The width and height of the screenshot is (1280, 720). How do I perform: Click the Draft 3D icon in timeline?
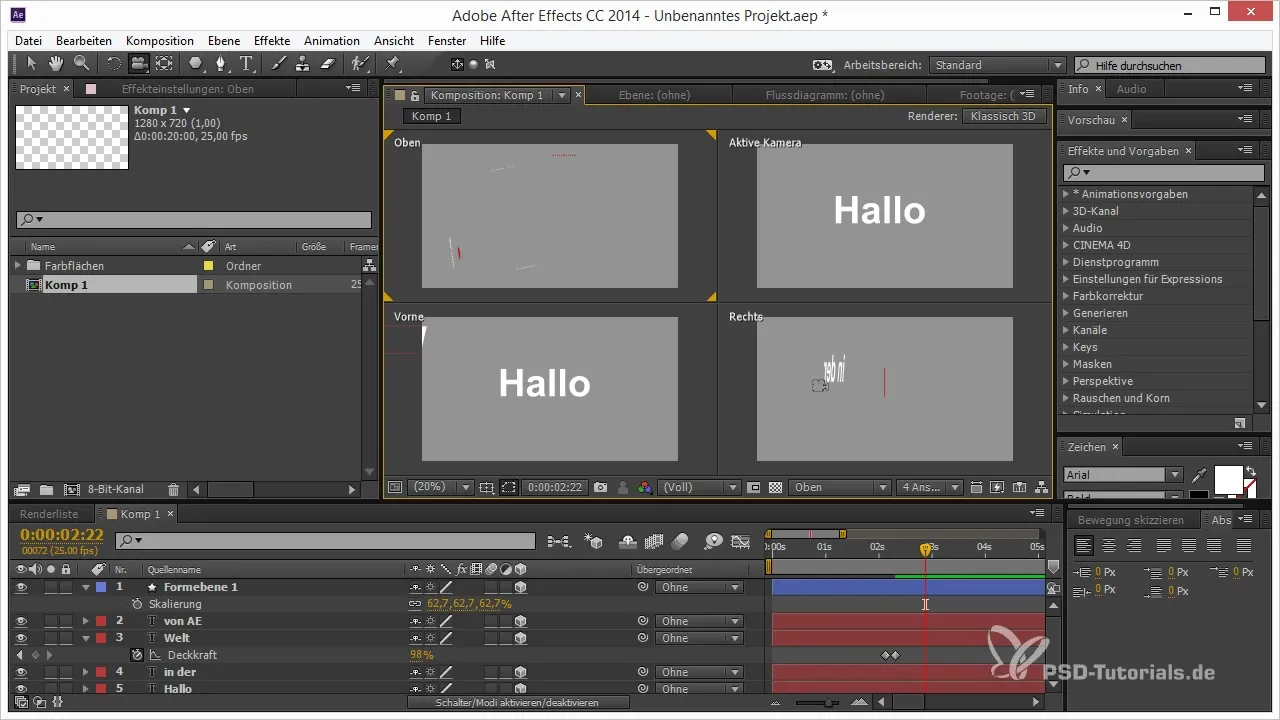tap(594, 541)
